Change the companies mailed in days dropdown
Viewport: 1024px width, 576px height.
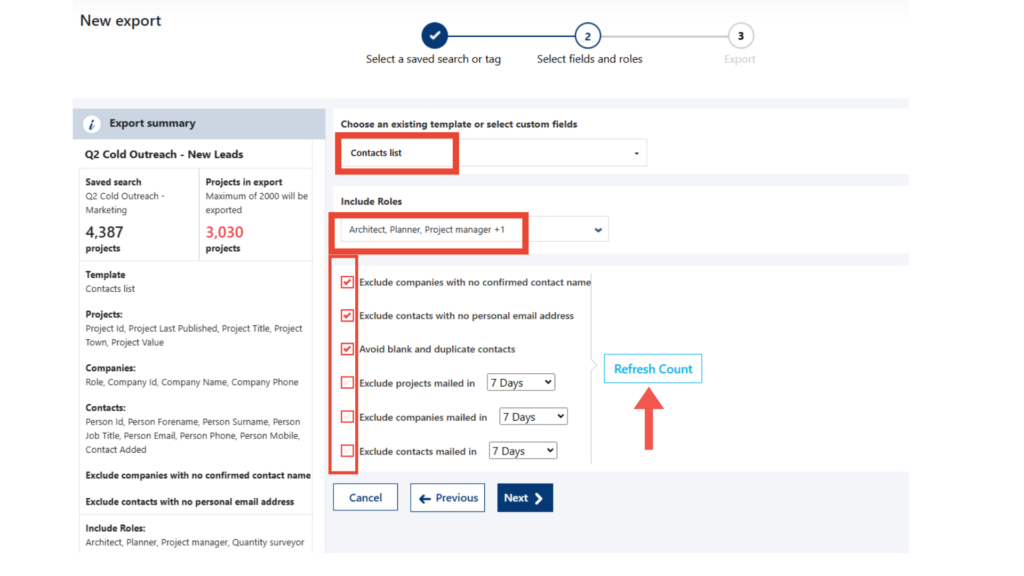(533, 417)
